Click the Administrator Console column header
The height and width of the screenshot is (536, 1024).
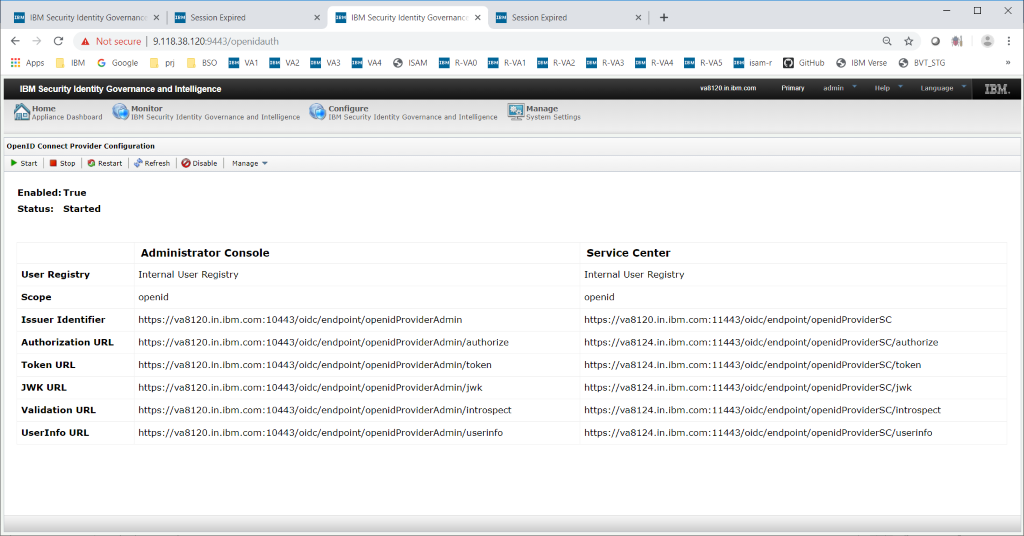coord(205,253)
